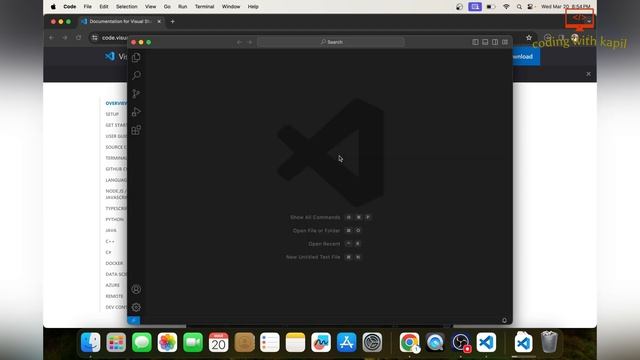Dismiss the website banner with X
This screenshot has height=360, width=640.
click(x=589, y=74)
